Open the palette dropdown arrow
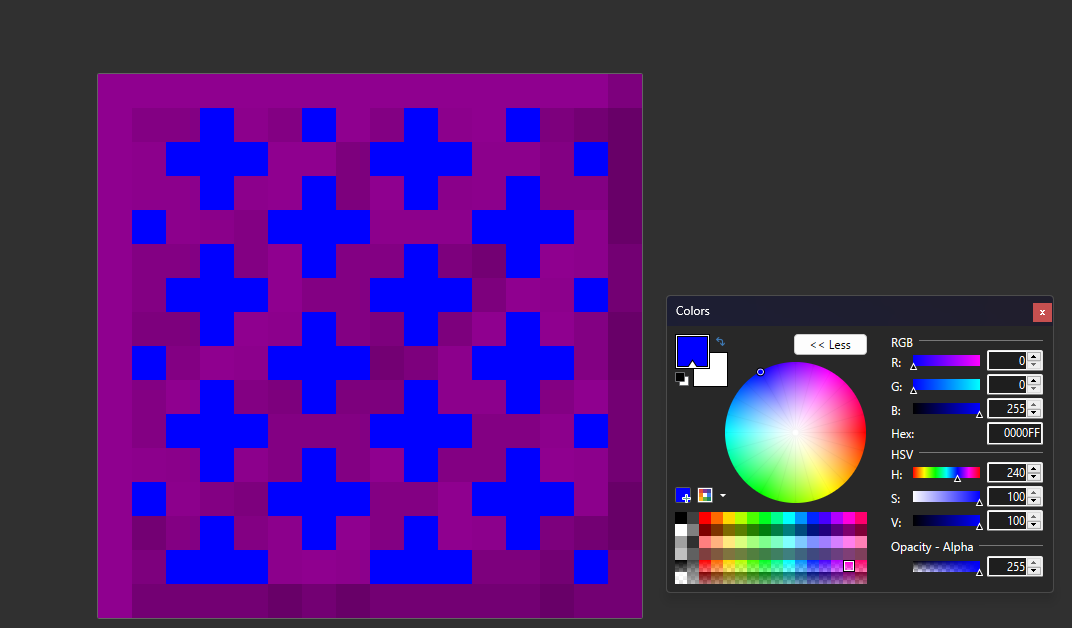 tap(723, 495)
